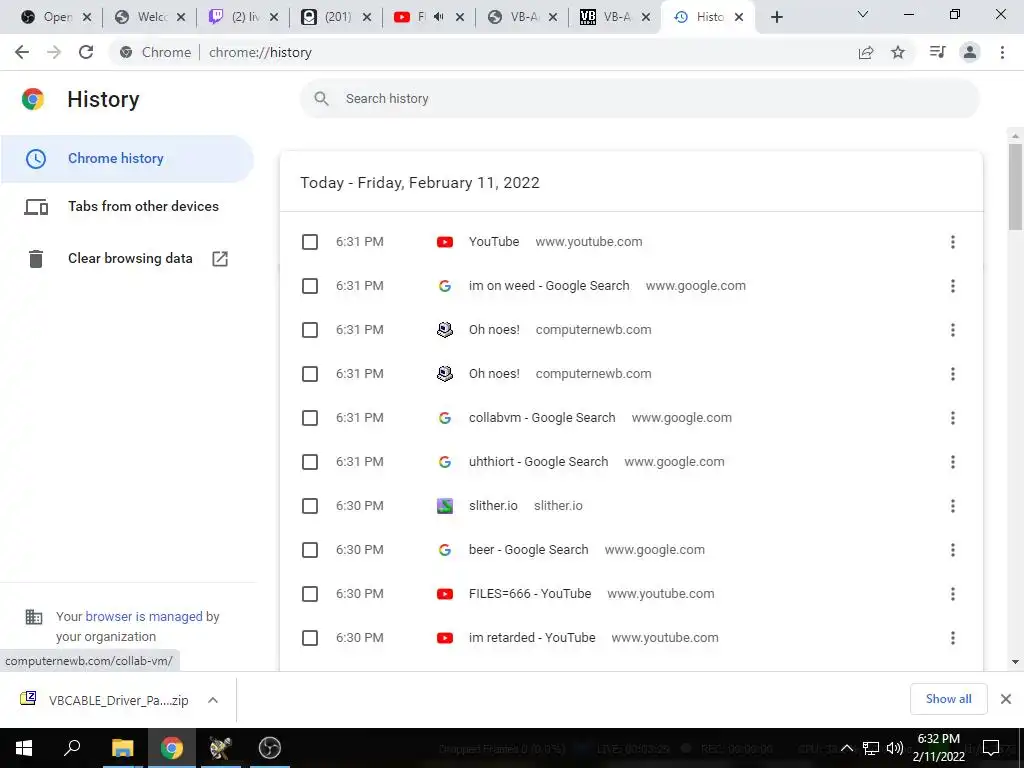Go back using the browser back arrow
This screenshot has width=1024, height=768.
22,52
